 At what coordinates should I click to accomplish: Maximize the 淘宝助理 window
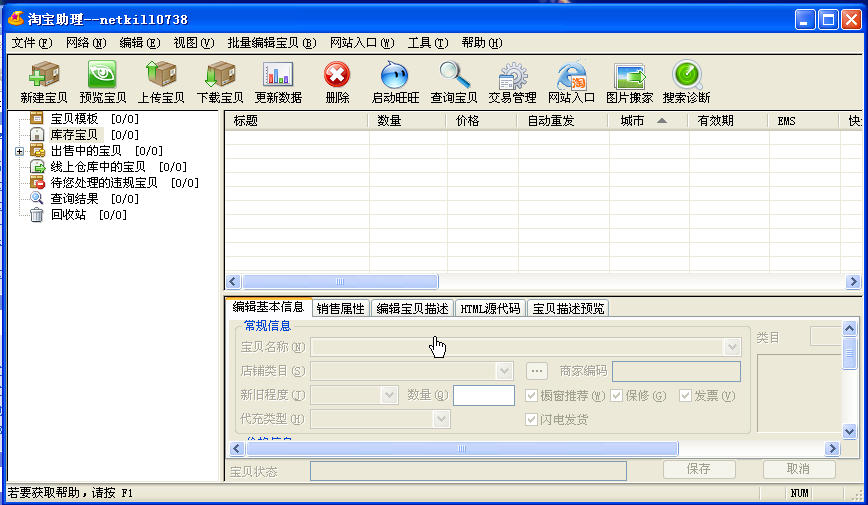click(x=828, y=19)
